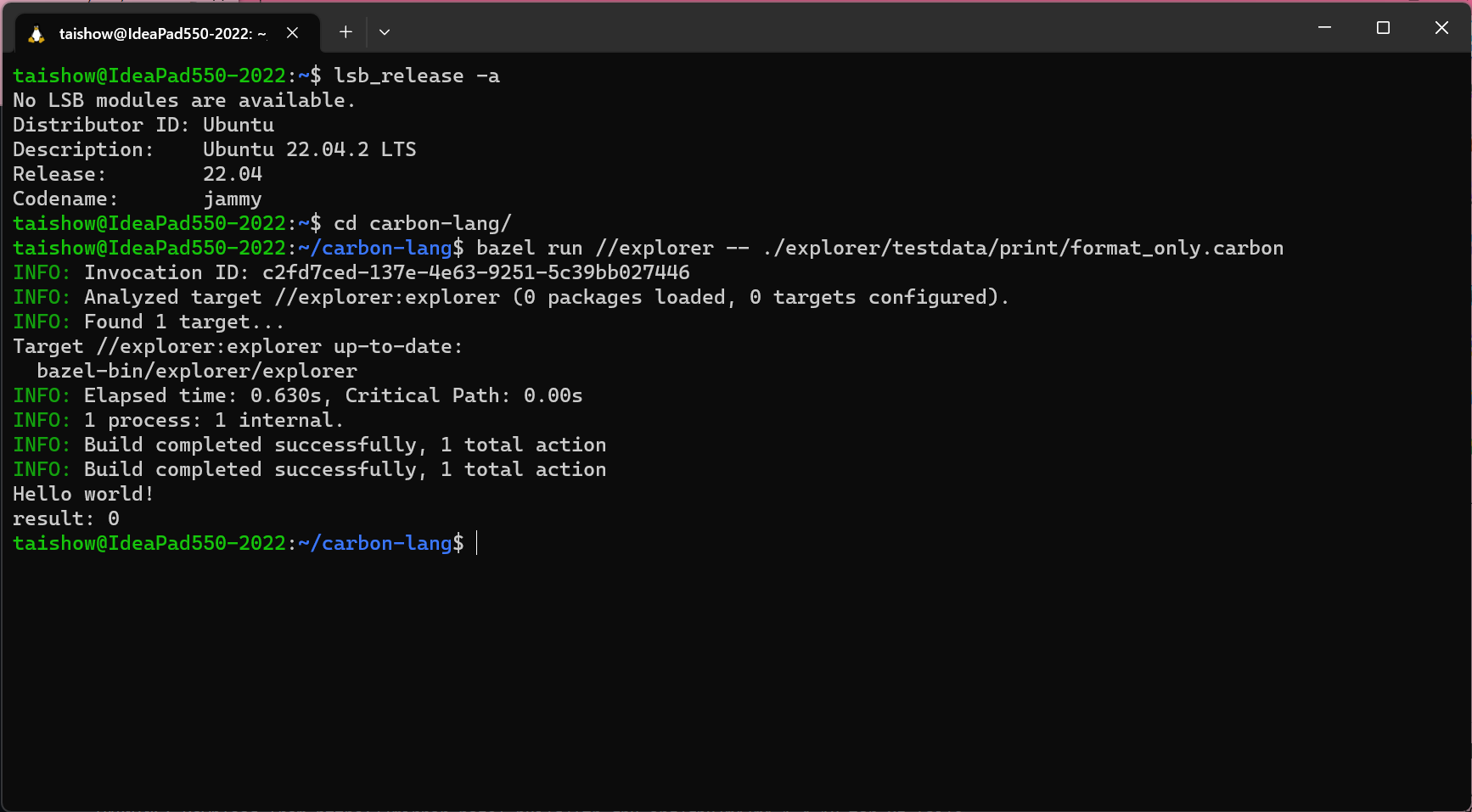Click the Linux penguin tab icon
The width and height of the screenshot is (1472, 812).
[x=37, y=33]
